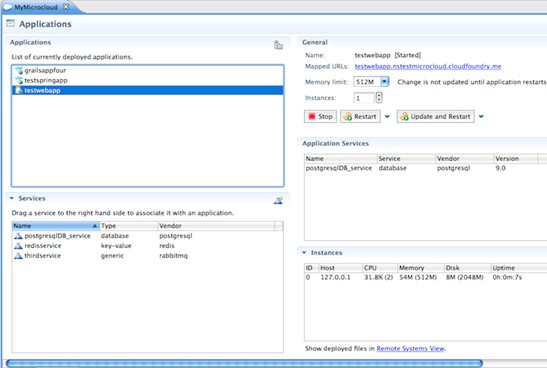Click the MyMicrocloud tab cloud icon
Screen dimensions: 547x368
[7, 7]
